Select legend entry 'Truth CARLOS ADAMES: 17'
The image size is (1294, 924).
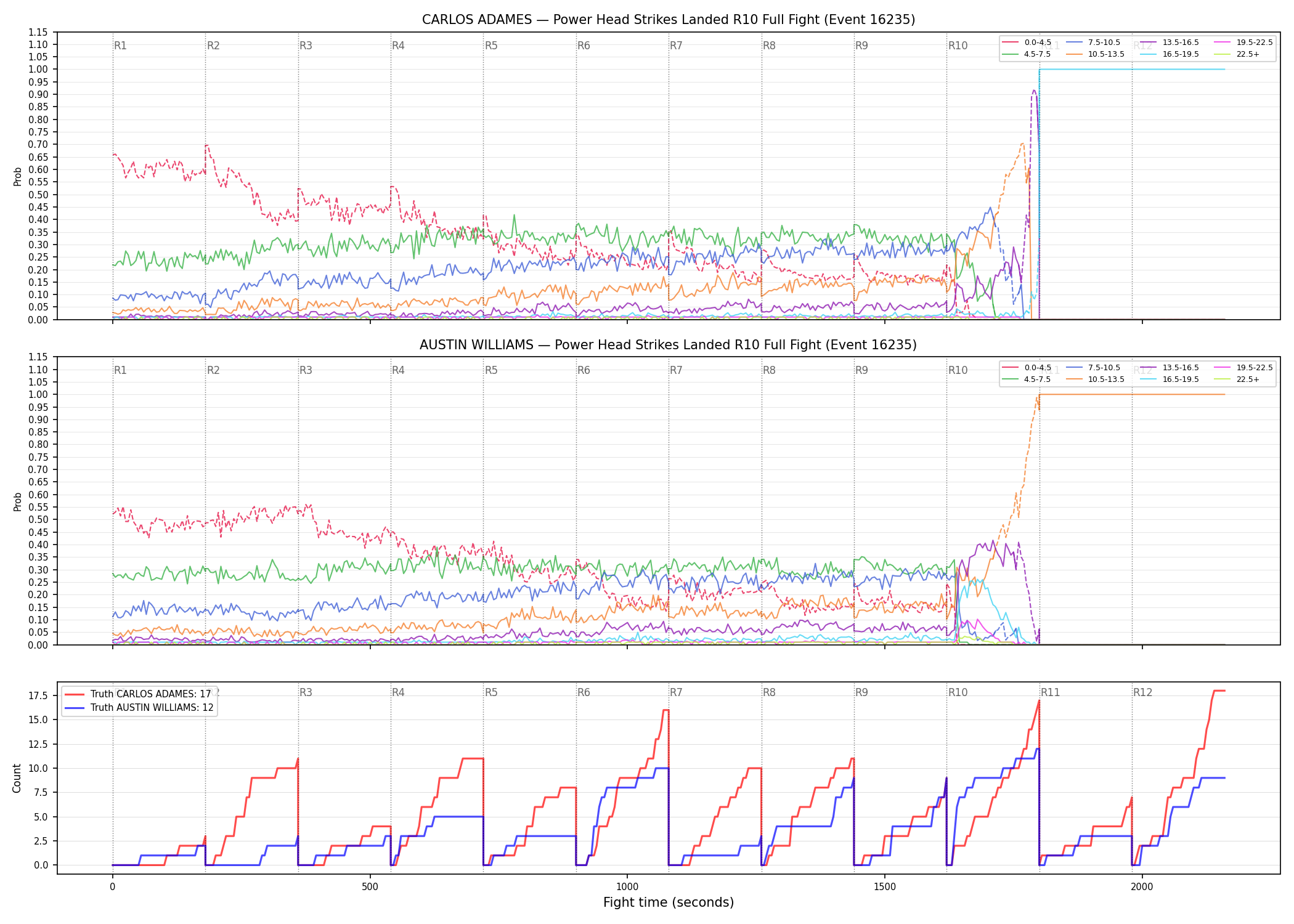click(151, 694)
